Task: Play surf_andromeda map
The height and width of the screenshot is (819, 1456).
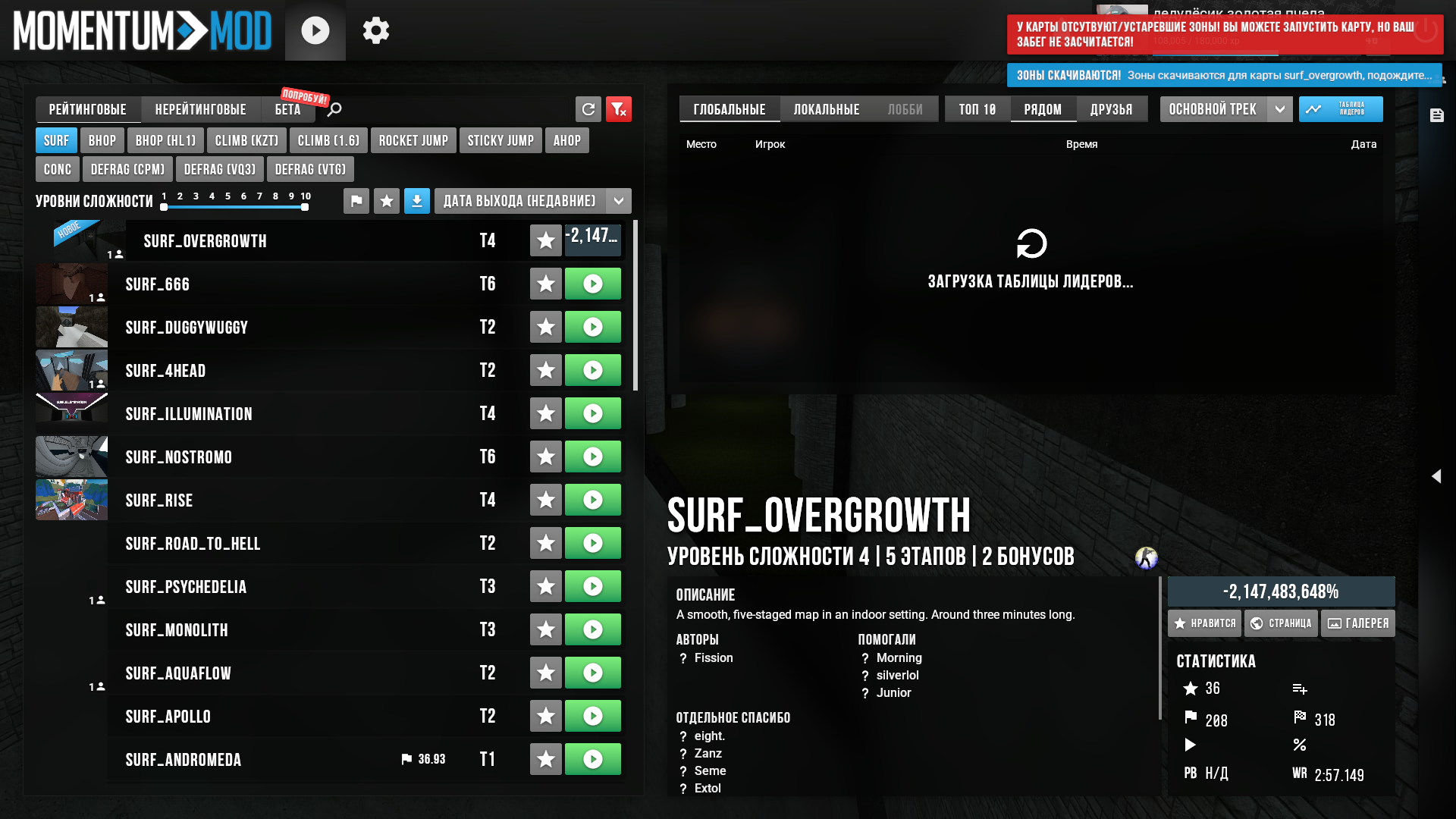Action: coord(593,759)
